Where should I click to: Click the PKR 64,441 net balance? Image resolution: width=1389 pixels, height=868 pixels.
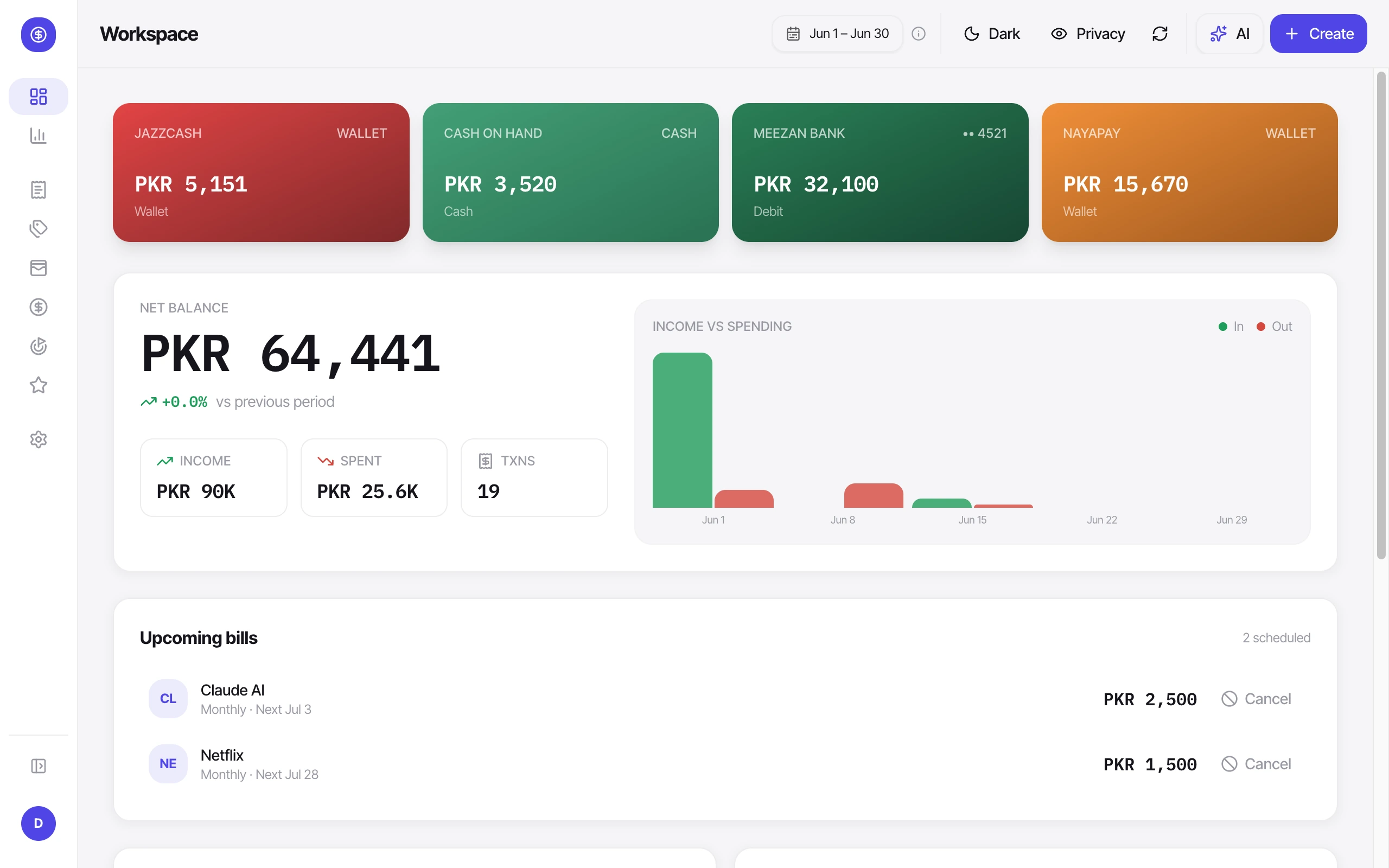click(x=290, y=354)
